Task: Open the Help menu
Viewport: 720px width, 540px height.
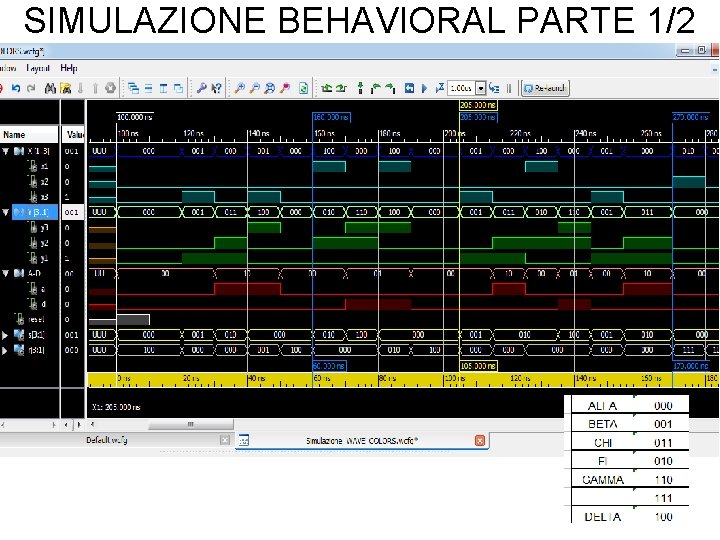Action: [69, 68]
